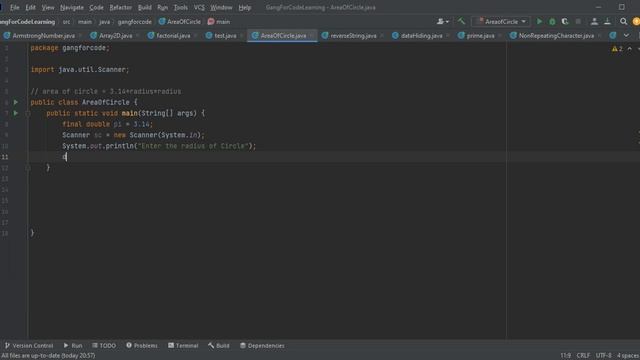Click the UTF-8 encoding indicator
Viewport: 640px width, 360px height.
pyautogui.click(x=603, y=356)
